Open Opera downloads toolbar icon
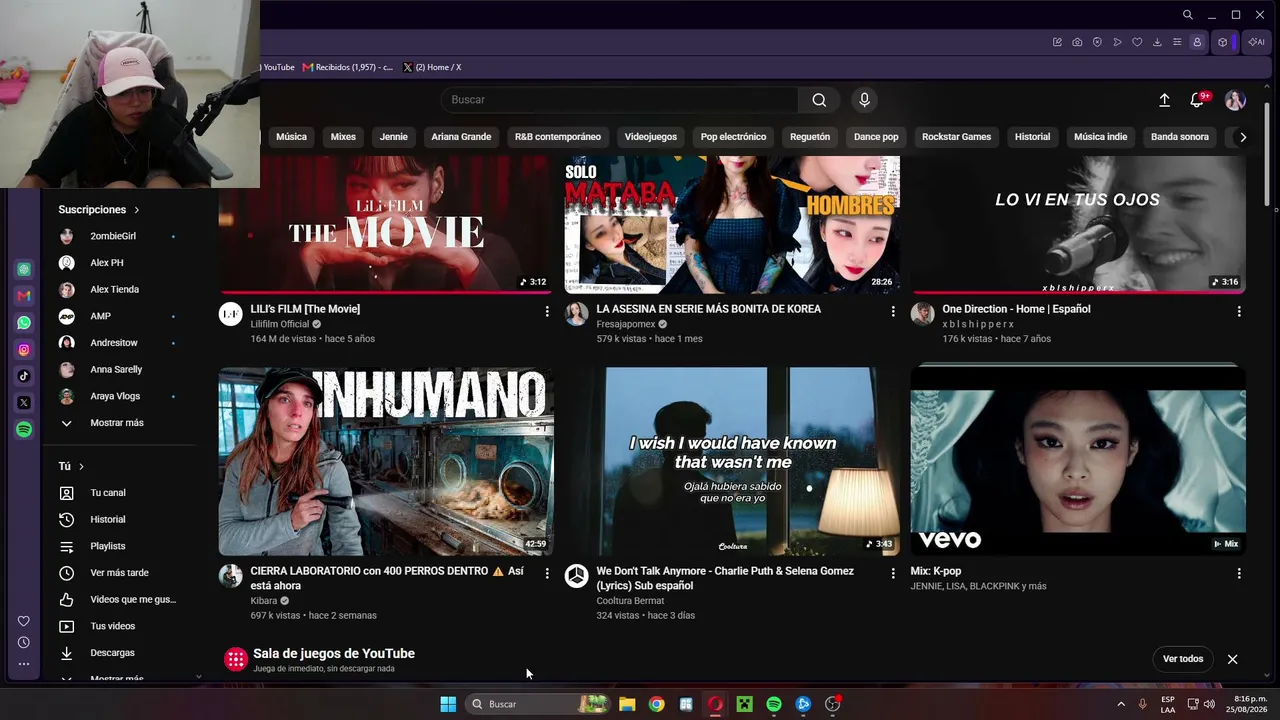Image resolution: width=1280 pixels, height=720 pixels. coord(1157,42)
